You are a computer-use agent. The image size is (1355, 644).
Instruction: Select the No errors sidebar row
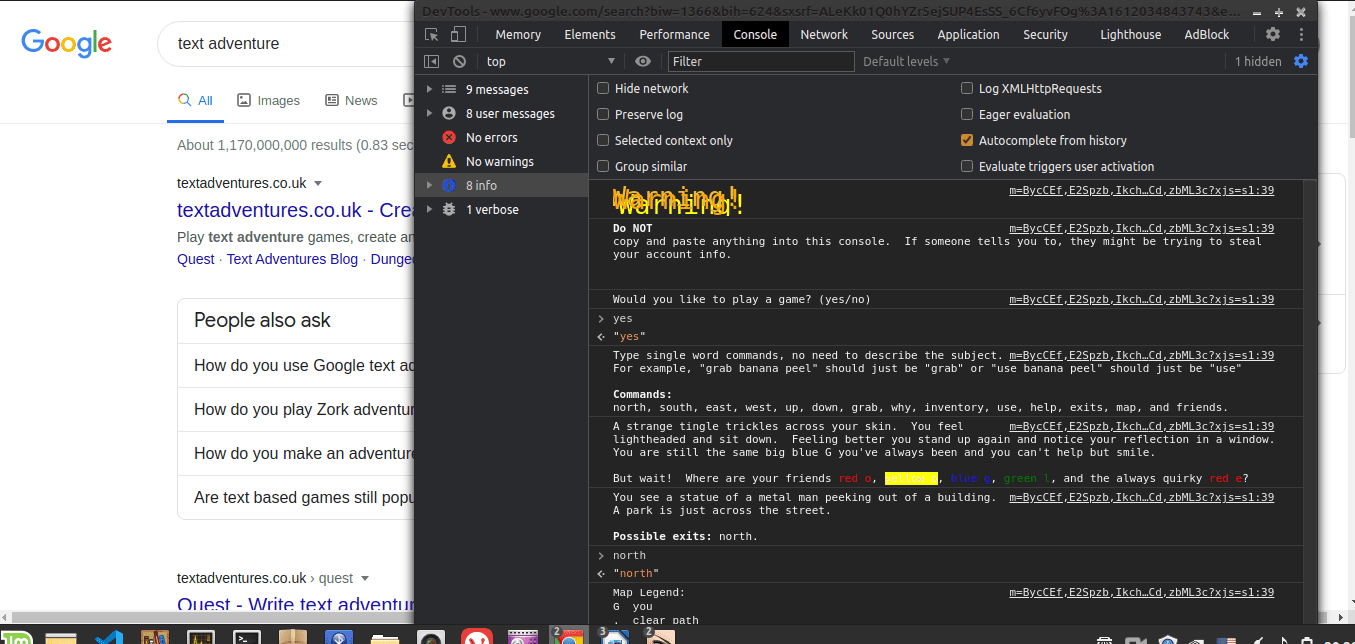pos(502,137)
